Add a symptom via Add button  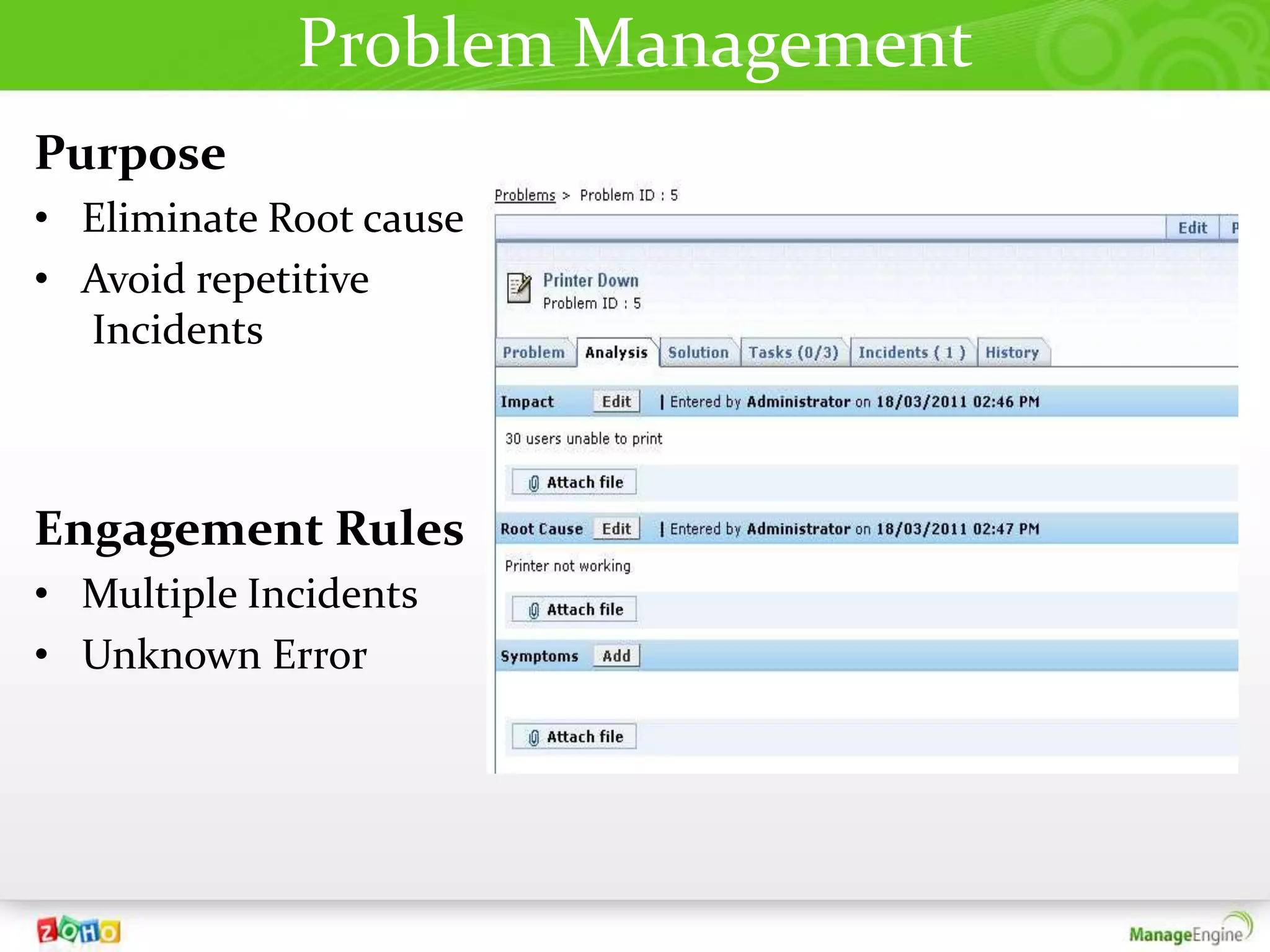pos(616,656)
